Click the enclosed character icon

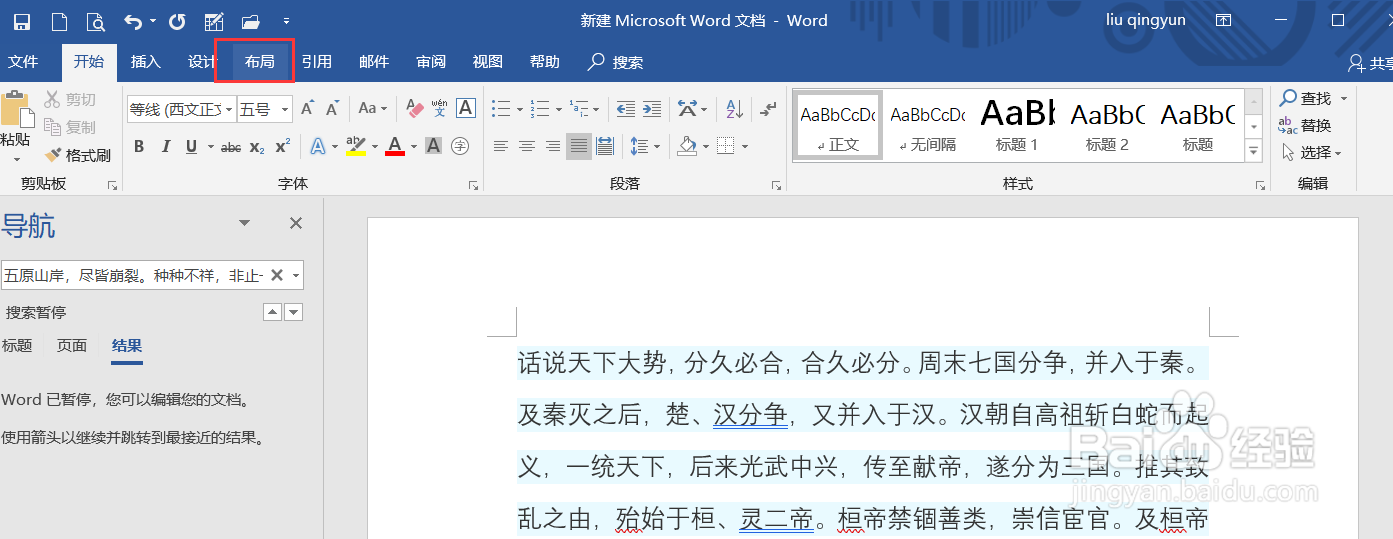(x=460, y=146)
